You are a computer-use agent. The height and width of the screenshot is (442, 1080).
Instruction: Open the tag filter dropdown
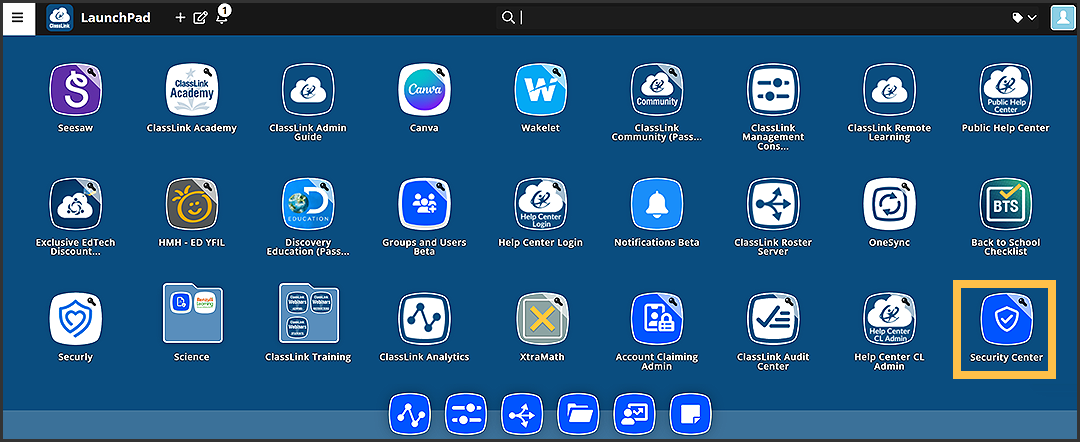pyautogui.click(x=1024, y=18)
